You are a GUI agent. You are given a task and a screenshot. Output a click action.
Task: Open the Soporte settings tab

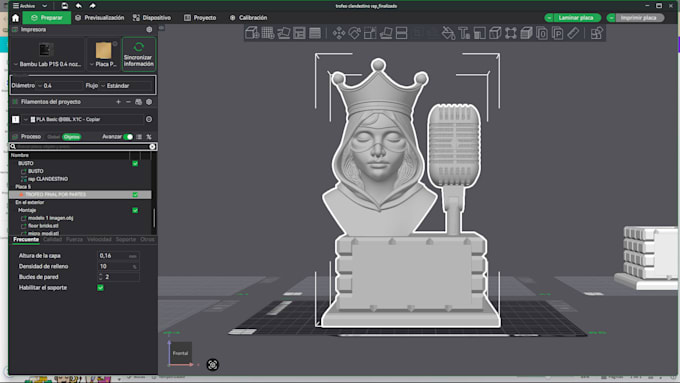click(126, 239)
